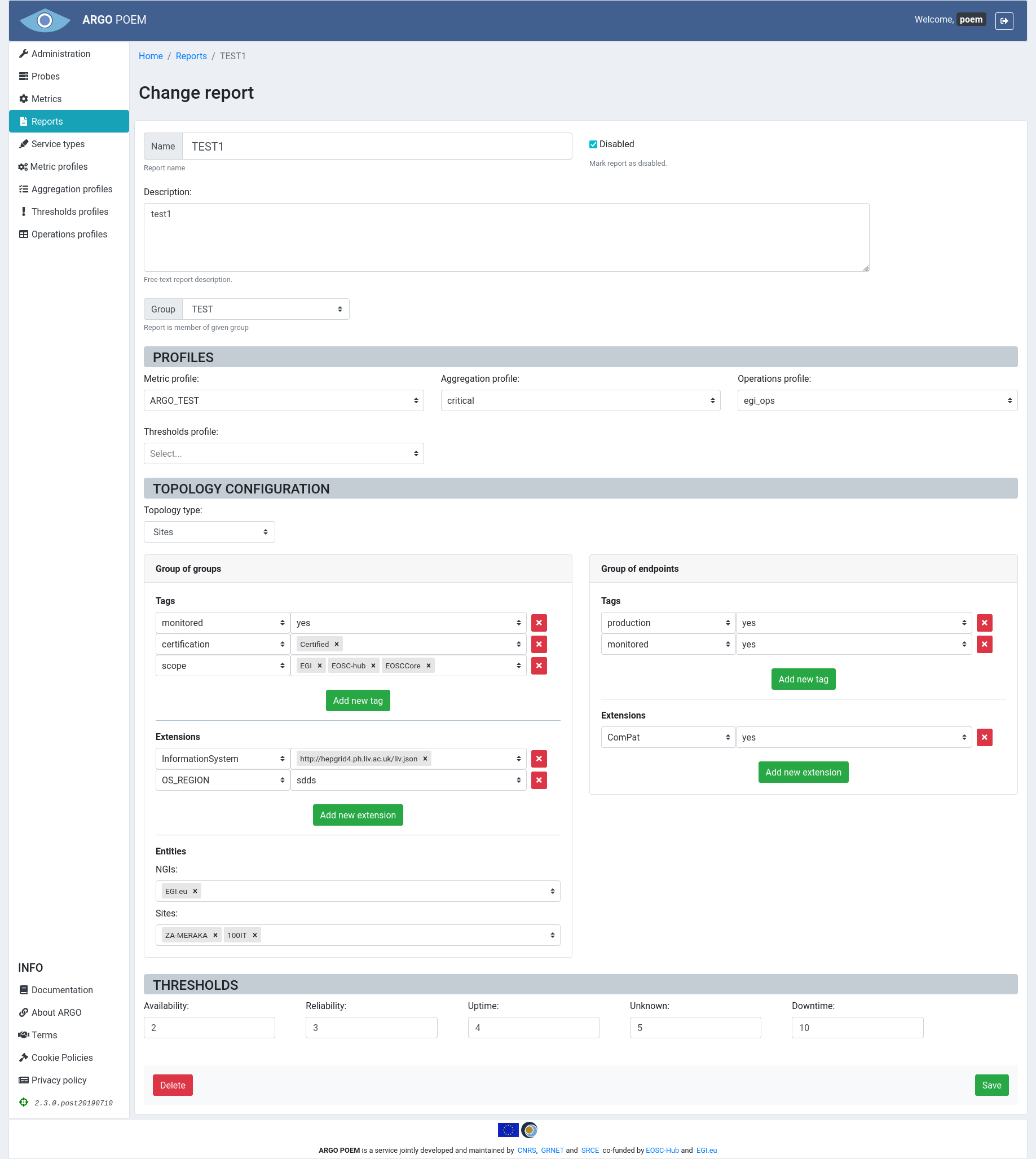Remove the EGI scope chip
1036x1159 pixels.
pos(319,666)
